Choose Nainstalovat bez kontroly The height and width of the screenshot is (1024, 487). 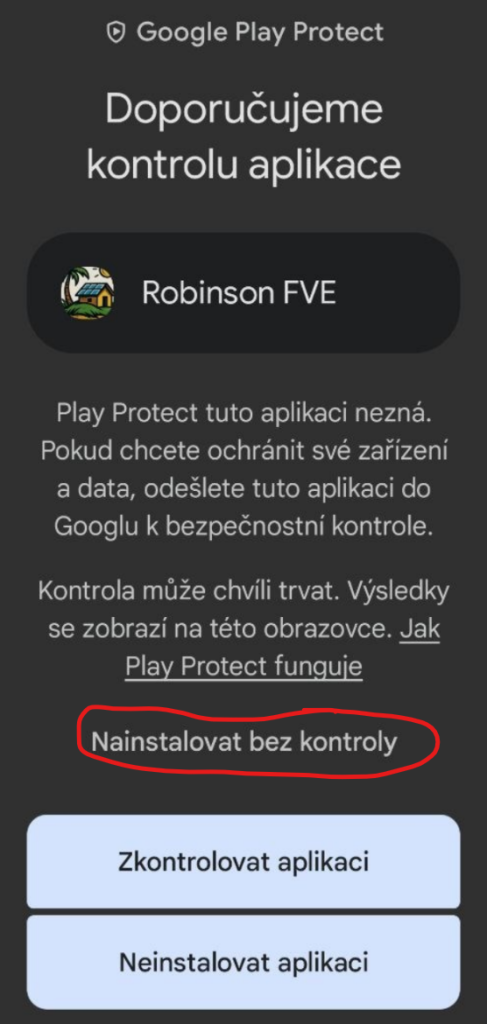coord(244,742)
